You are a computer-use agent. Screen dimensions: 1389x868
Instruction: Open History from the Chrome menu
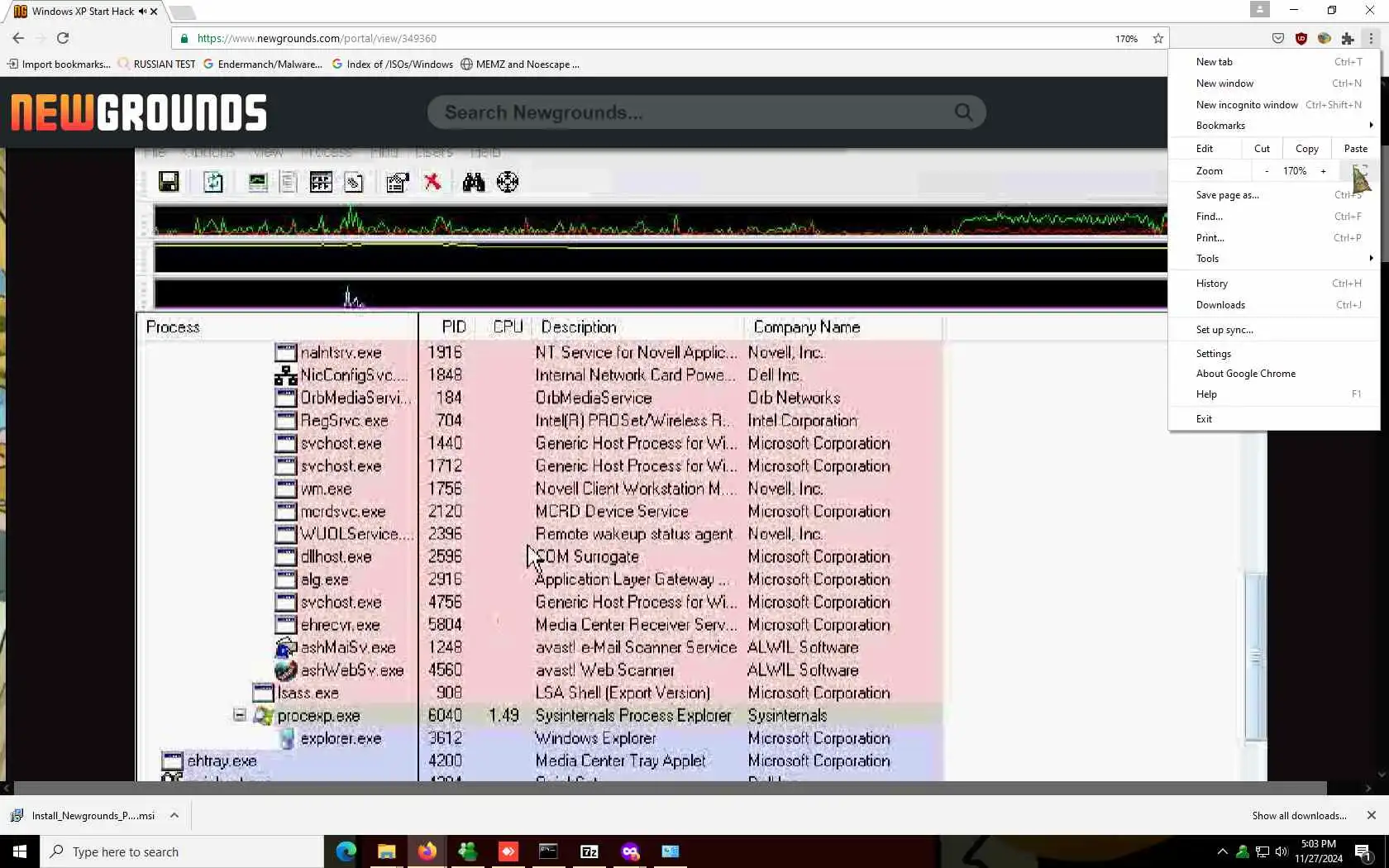point(1274,284)
